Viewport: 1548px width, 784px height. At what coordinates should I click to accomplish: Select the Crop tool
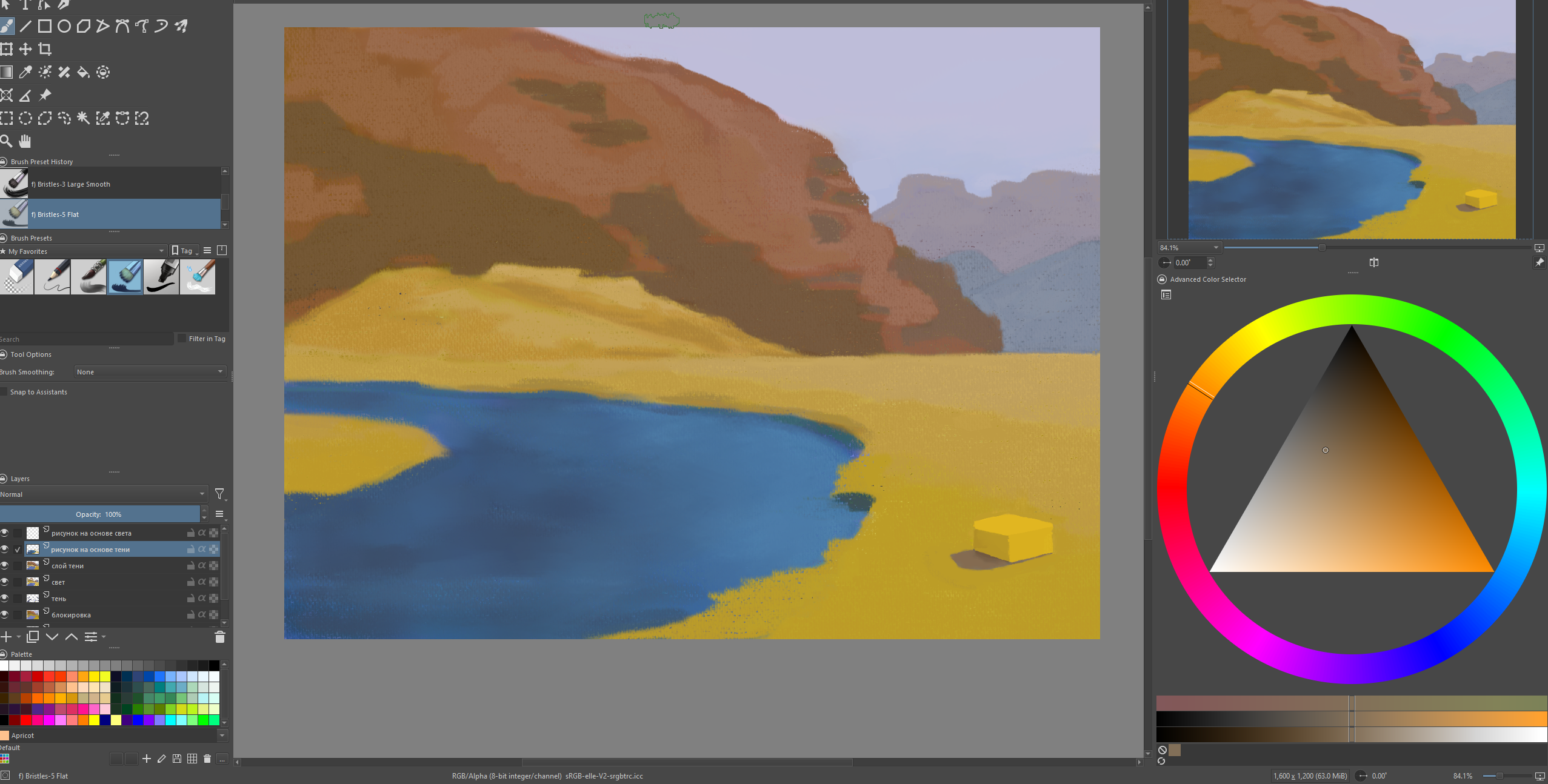(45, 49)
